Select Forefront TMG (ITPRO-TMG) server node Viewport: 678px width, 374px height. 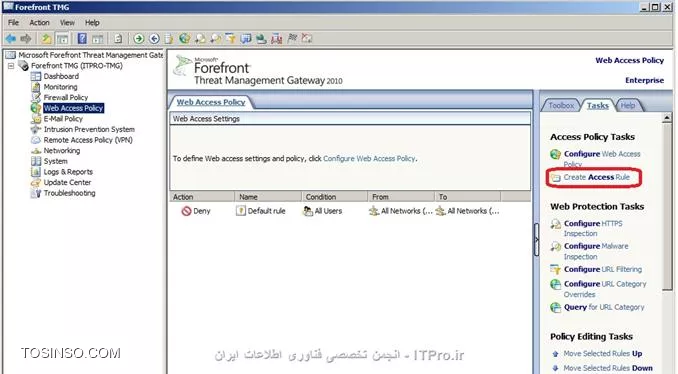[77, 66]
